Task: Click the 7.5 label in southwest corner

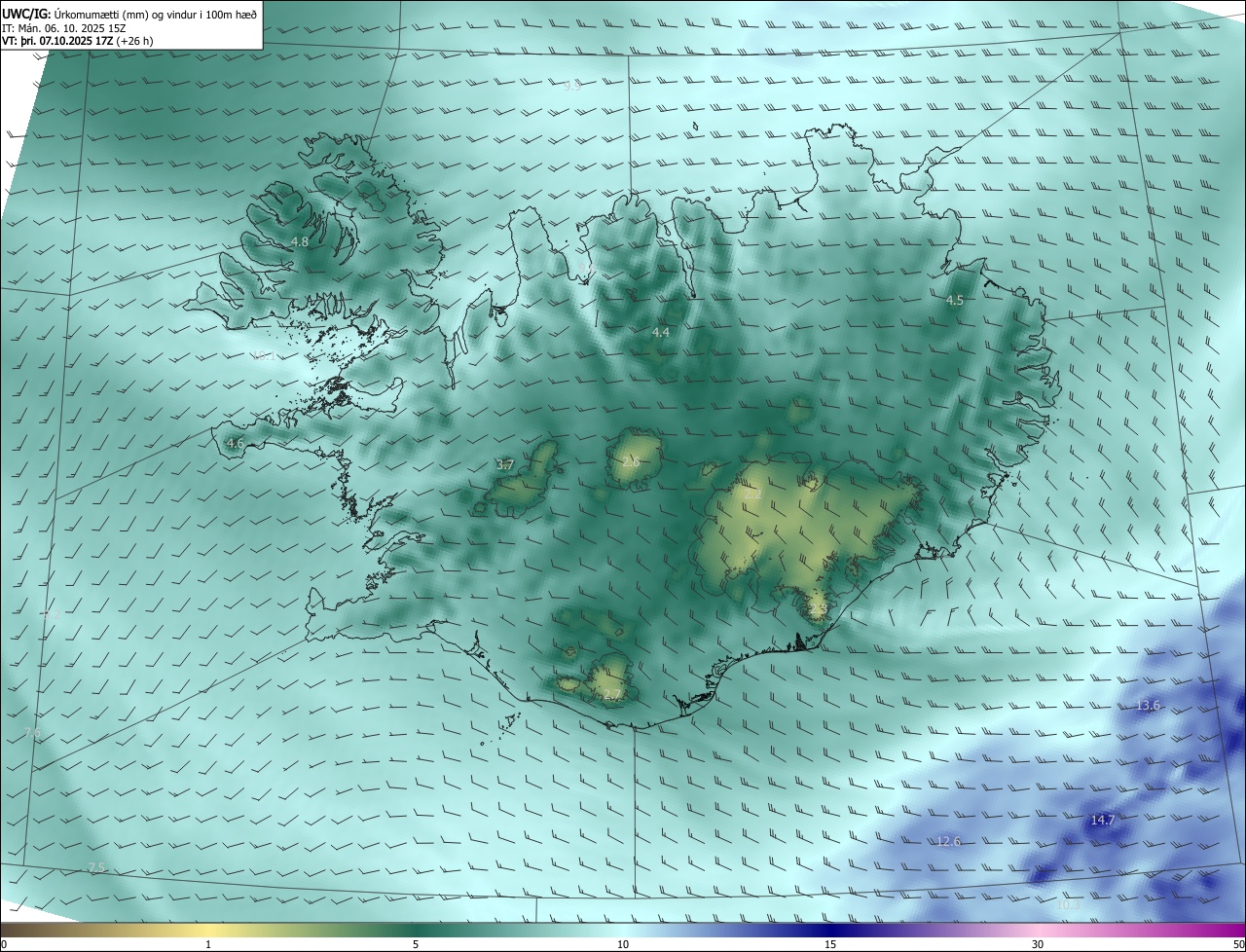Action: point(95,867)
